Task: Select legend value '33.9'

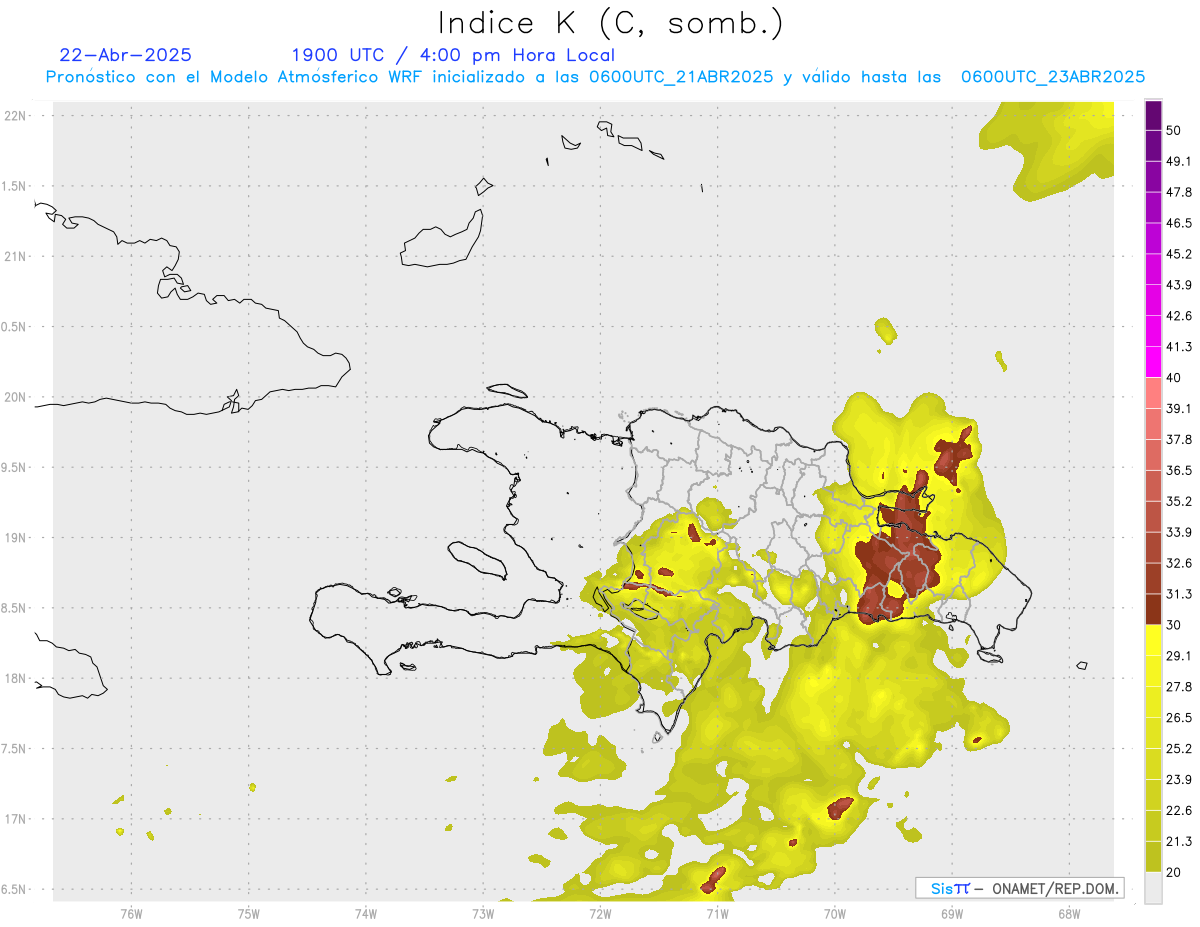Action: (x=1179, y=532)
